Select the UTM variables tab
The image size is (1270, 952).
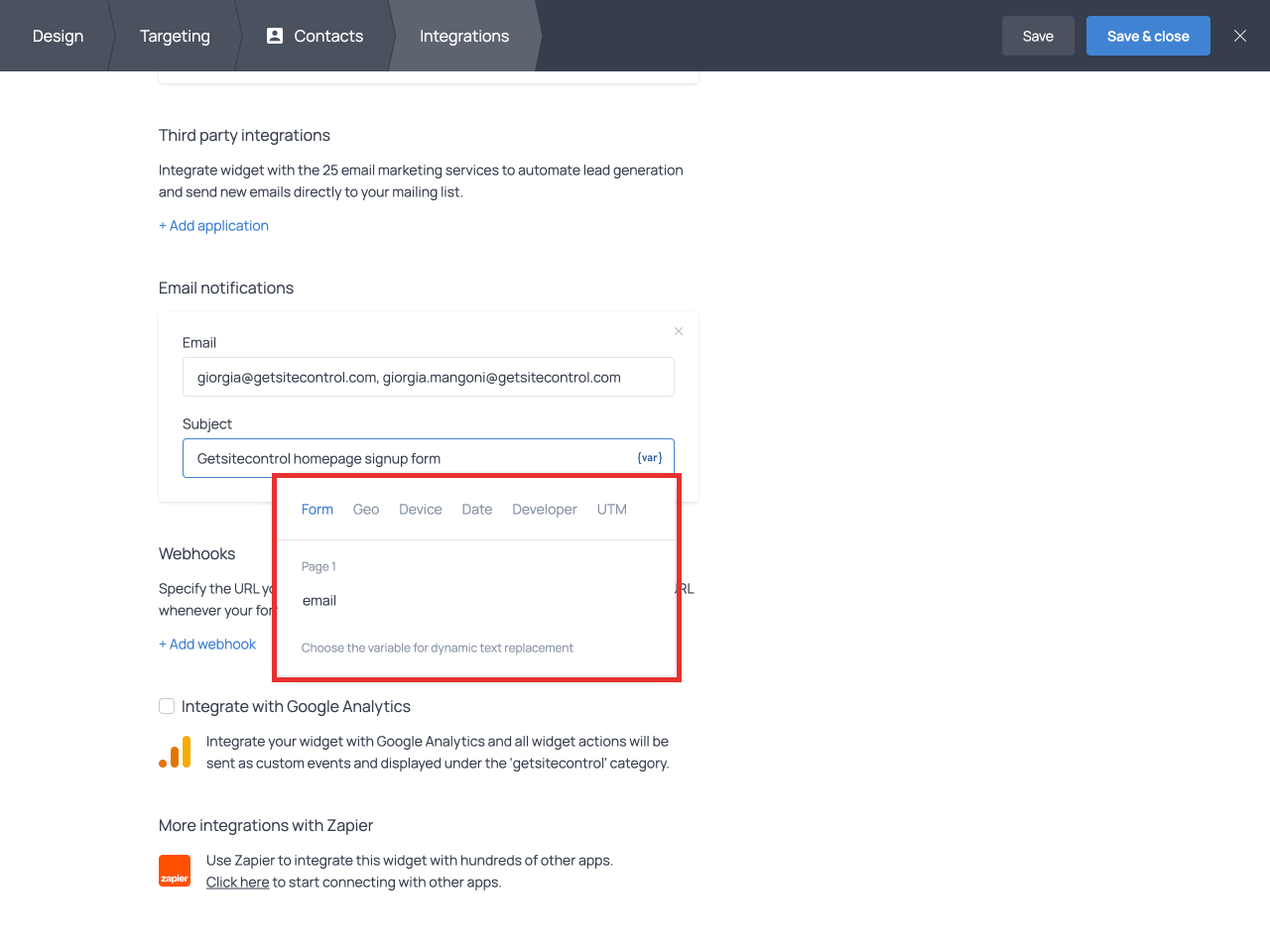coord(612,510)
